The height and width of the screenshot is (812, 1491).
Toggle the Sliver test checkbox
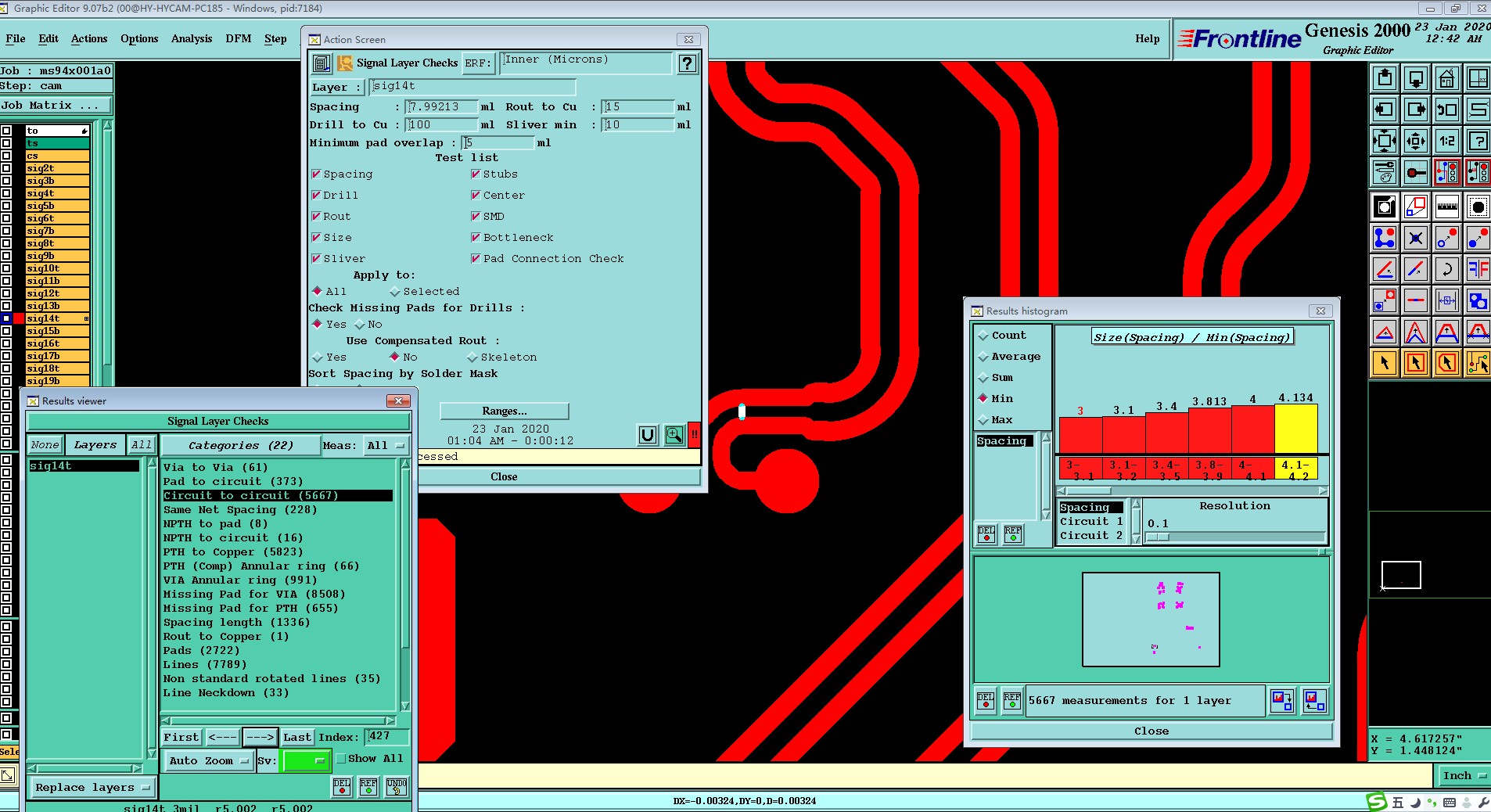316,259
